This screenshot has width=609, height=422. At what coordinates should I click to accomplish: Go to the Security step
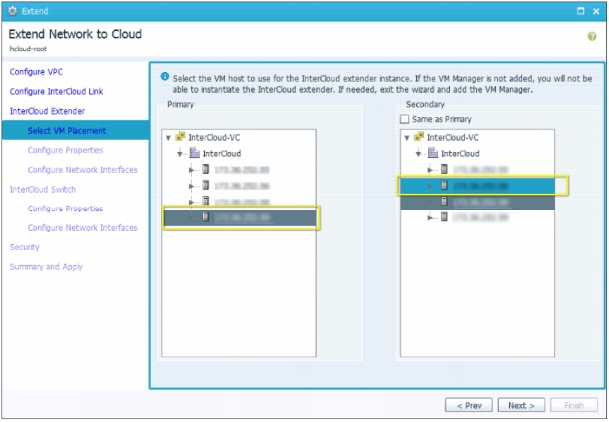click(24, 247)
